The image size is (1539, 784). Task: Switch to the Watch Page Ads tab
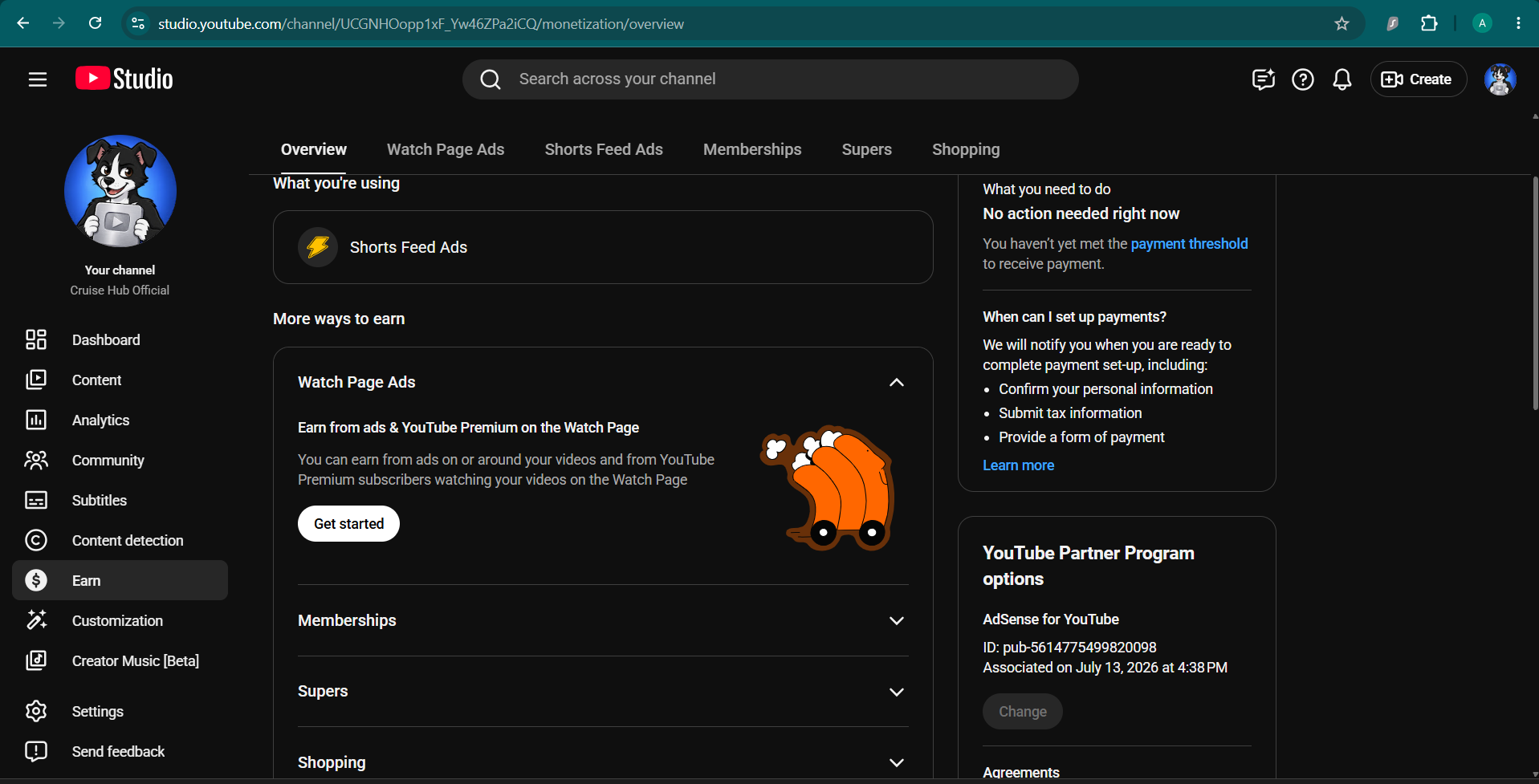pos(446,149)
